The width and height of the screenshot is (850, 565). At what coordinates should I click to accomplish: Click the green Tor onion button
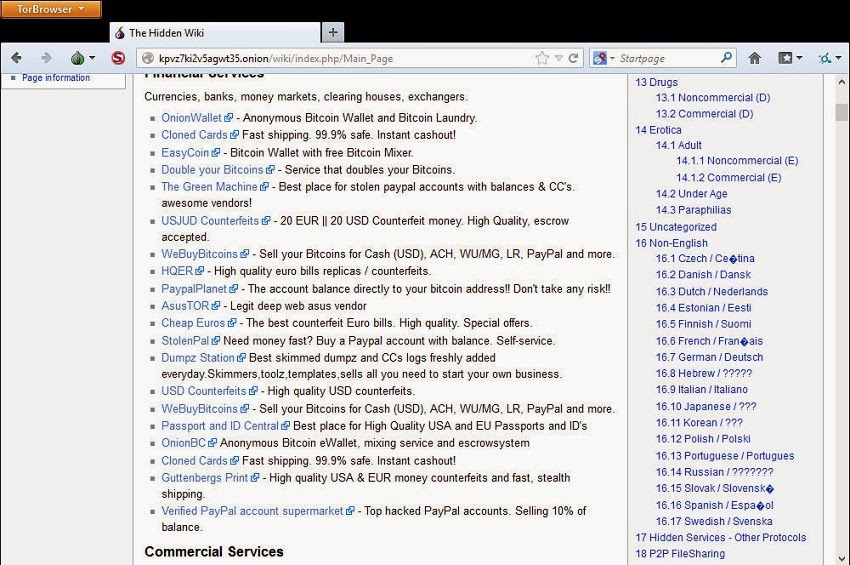coord(78,58)
